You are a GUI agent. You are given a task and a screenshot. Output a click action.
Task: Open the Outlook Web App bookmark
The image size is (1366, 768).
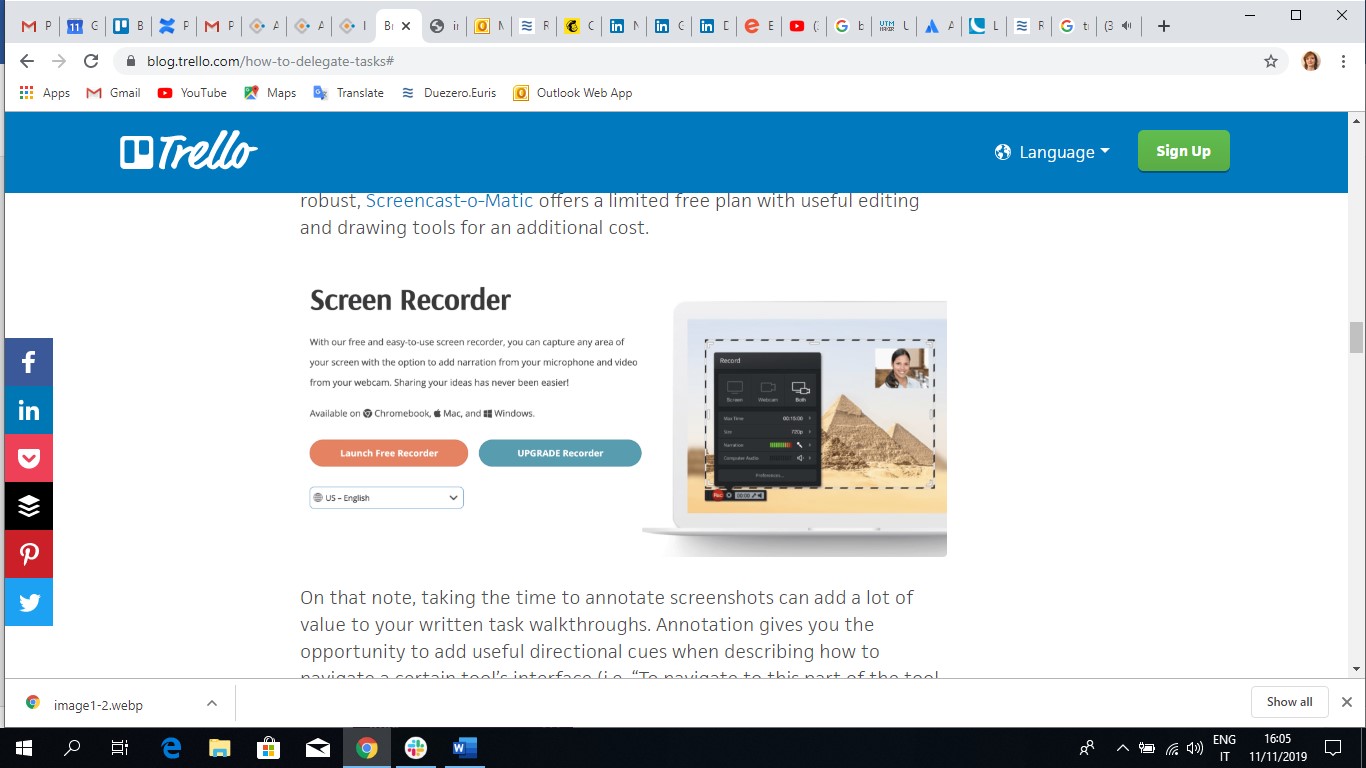pos(572,93)
